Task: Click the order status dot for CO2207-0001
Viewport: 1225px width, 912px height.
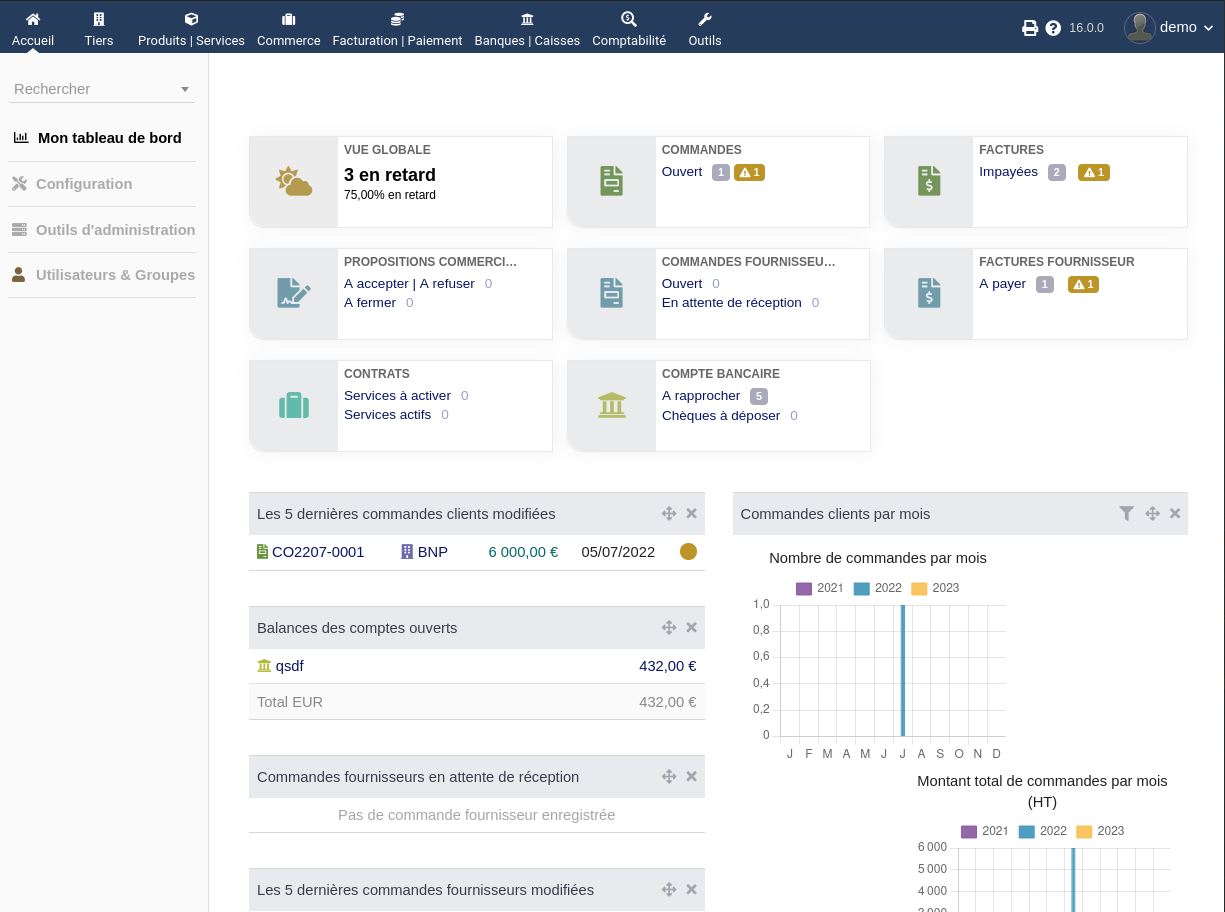Action: click(x=688, y=551)
